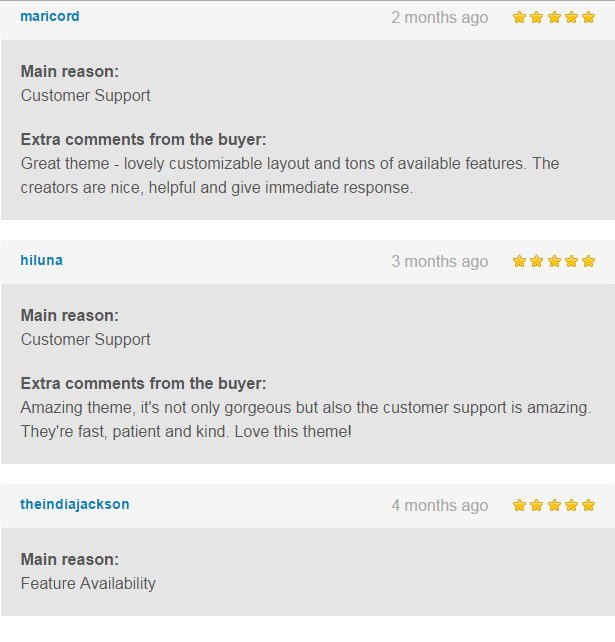The height and width of the screenshot is (642, 615).
Task: Click 'Customer Support' reason in hiluna's review
Action: (86, 339)
